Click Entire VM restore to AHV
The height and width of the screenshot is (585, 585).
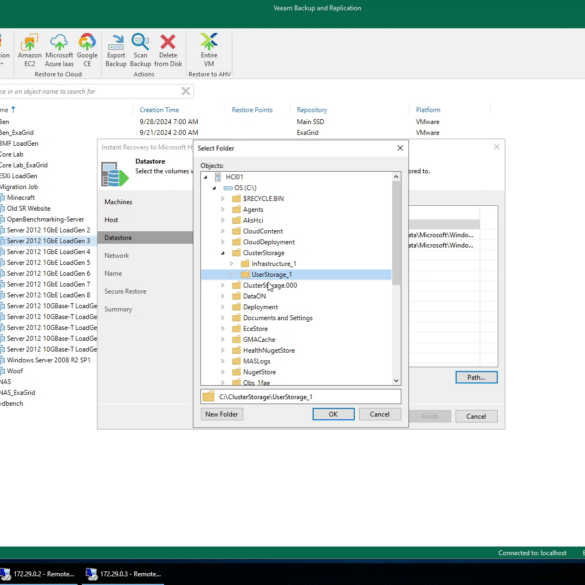pos(209,50)
